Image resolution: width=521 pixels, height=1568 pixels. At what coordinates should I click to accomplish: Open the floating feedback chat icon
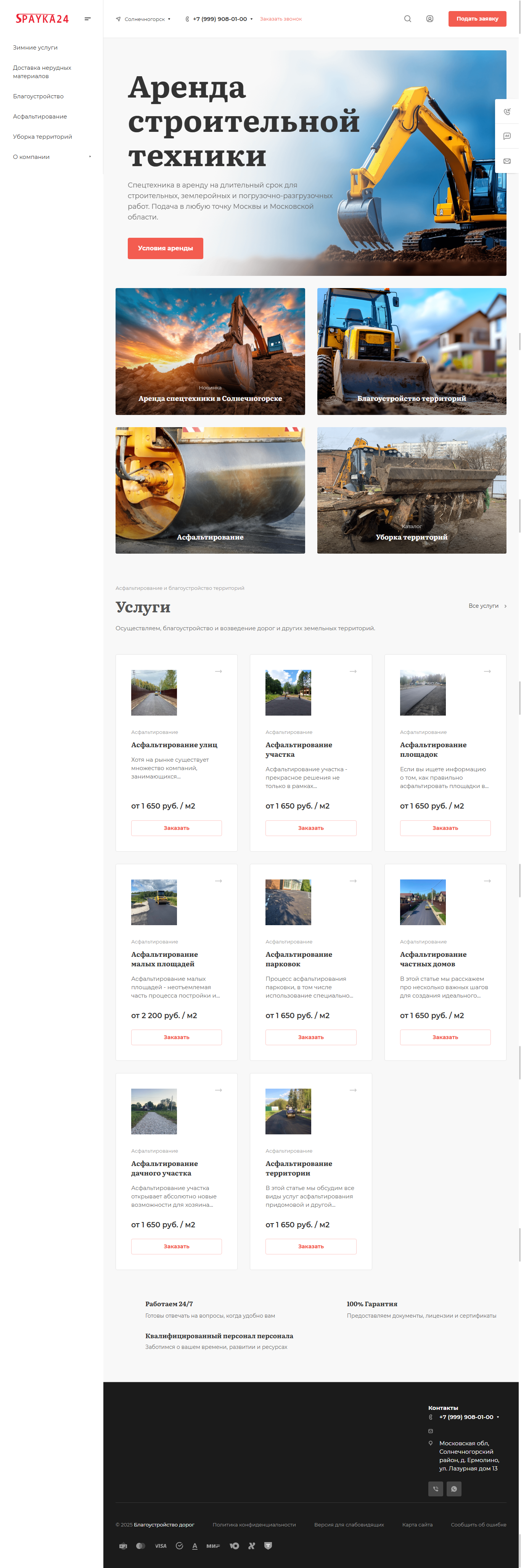tap(507, 136)
